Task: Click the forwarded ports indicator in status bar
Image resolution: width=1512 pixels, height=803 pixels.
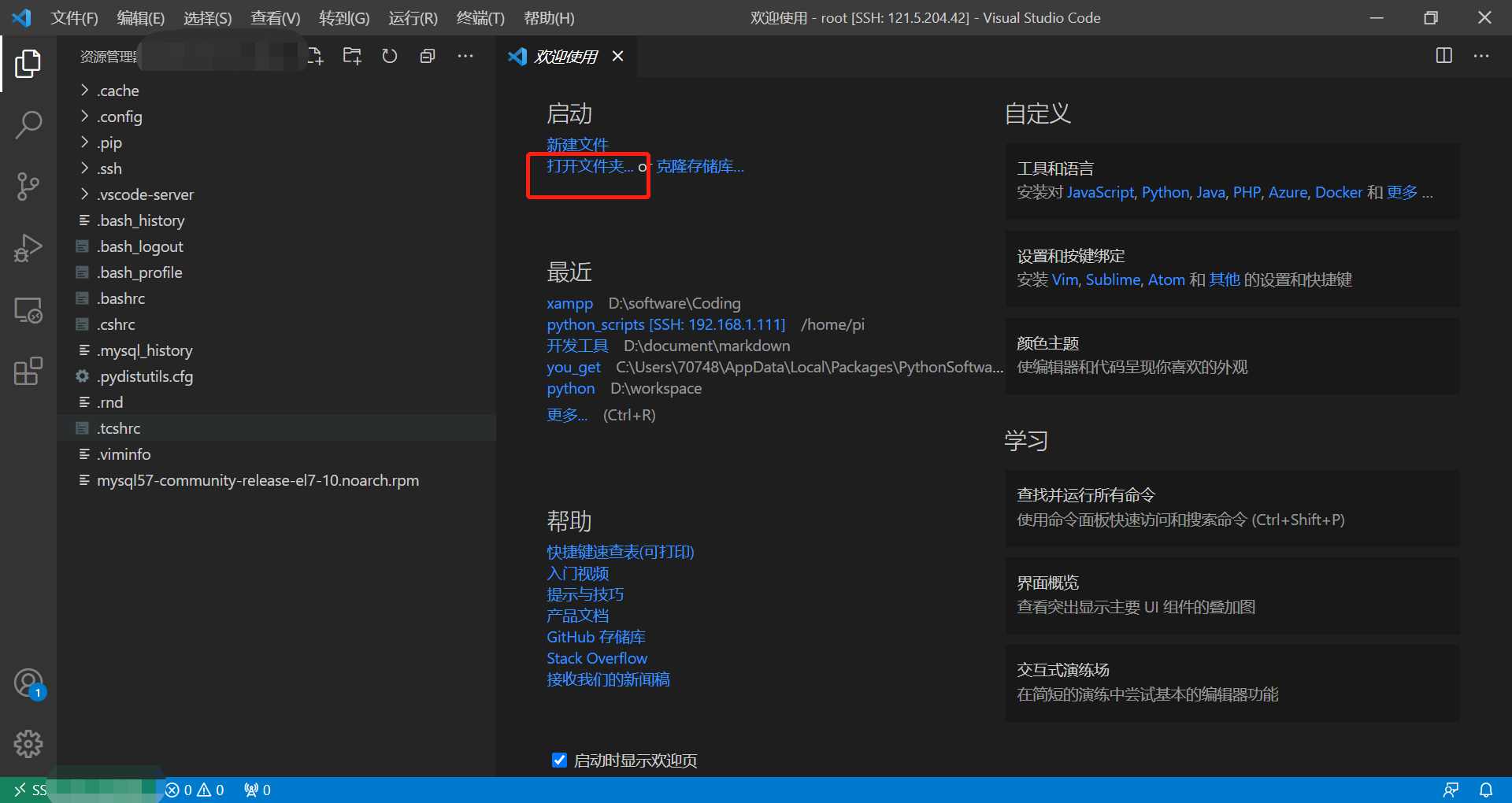Action: pyautogui.click(x=258, y=790)
